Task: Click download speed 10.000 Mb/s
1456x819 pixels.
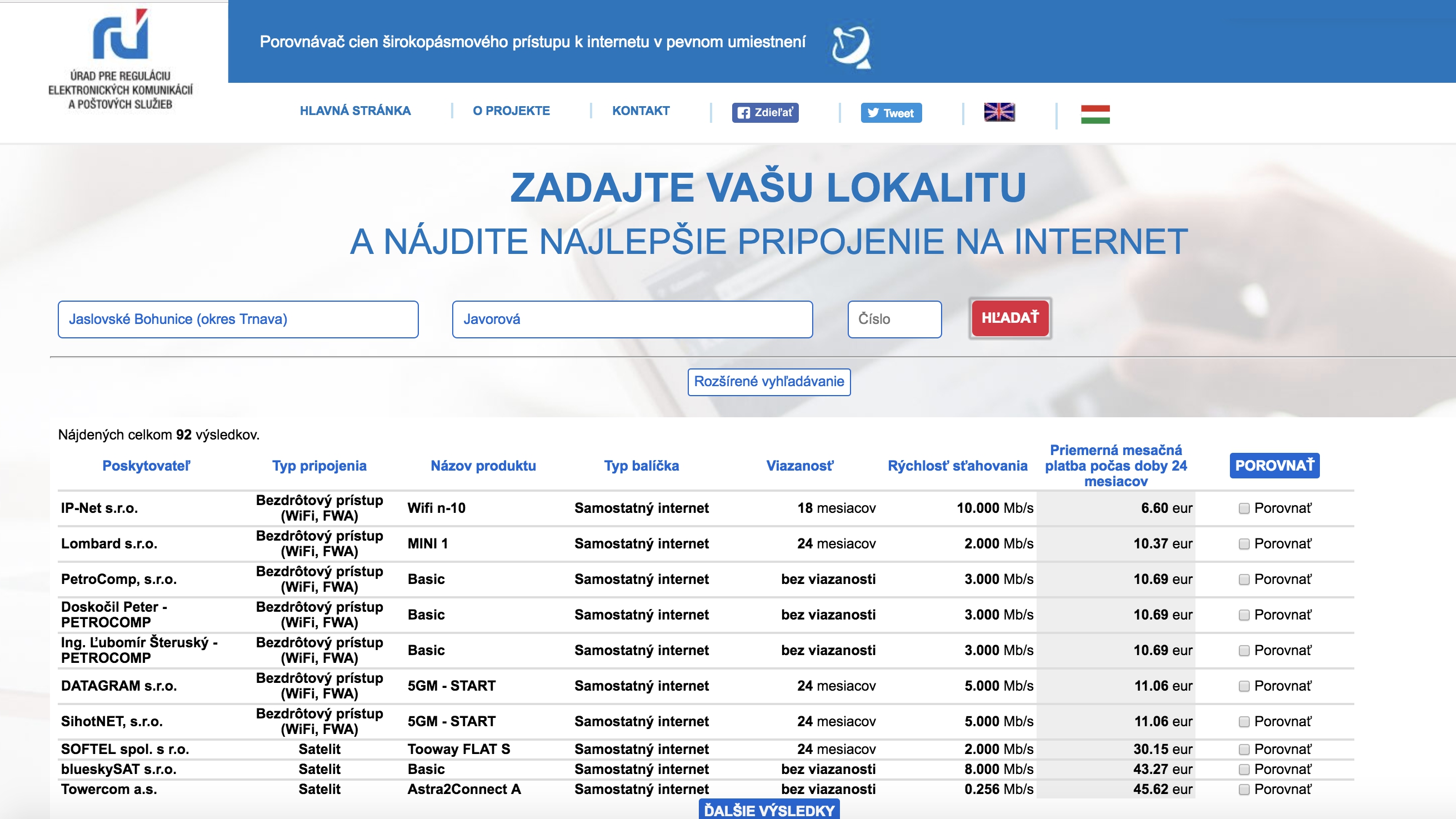Action: tap(995, 507)
